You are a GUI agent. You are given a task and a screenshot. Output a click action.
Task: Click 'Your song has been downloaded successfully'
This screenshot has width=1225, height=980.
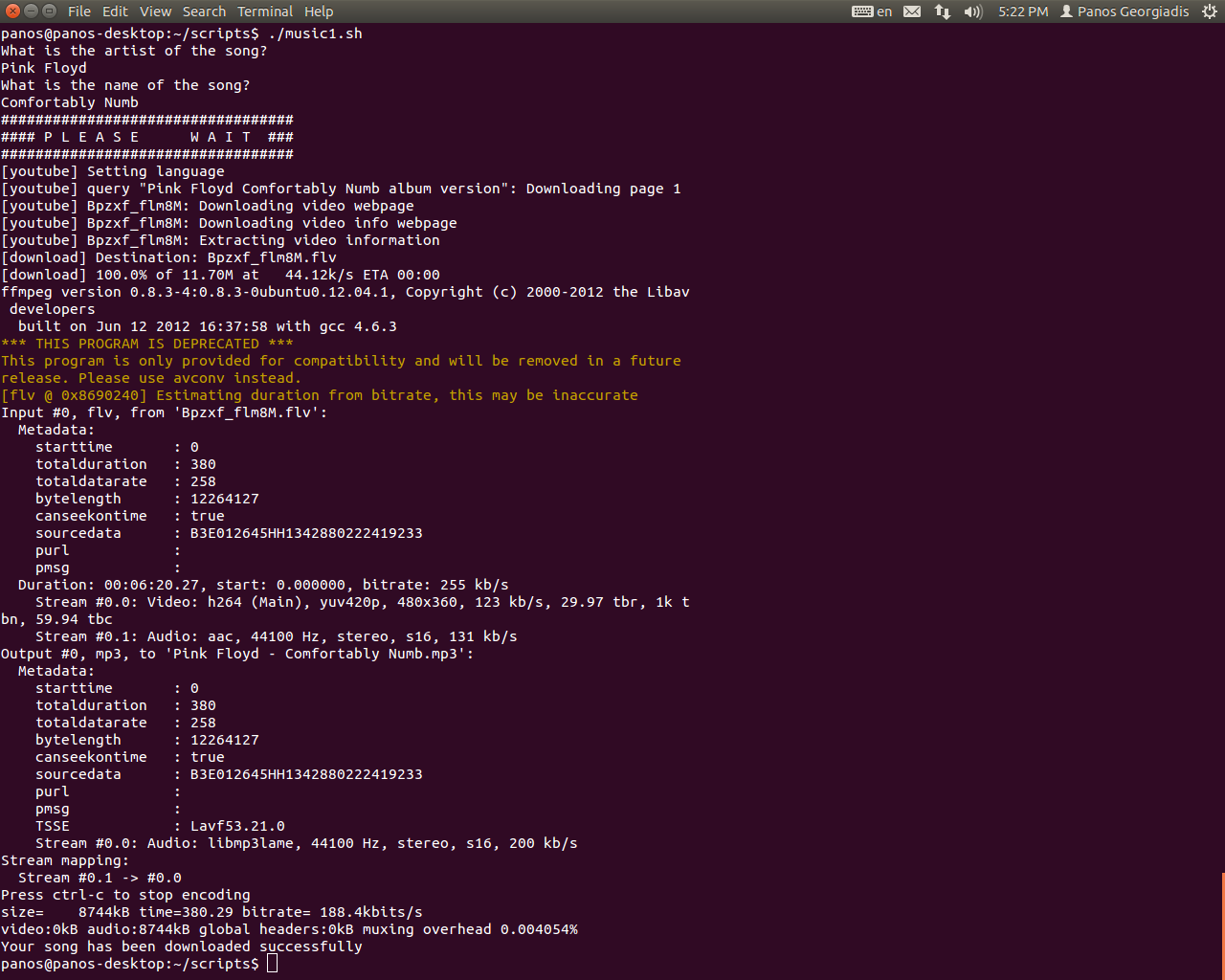pyautogui.click(x=182, y=947)
